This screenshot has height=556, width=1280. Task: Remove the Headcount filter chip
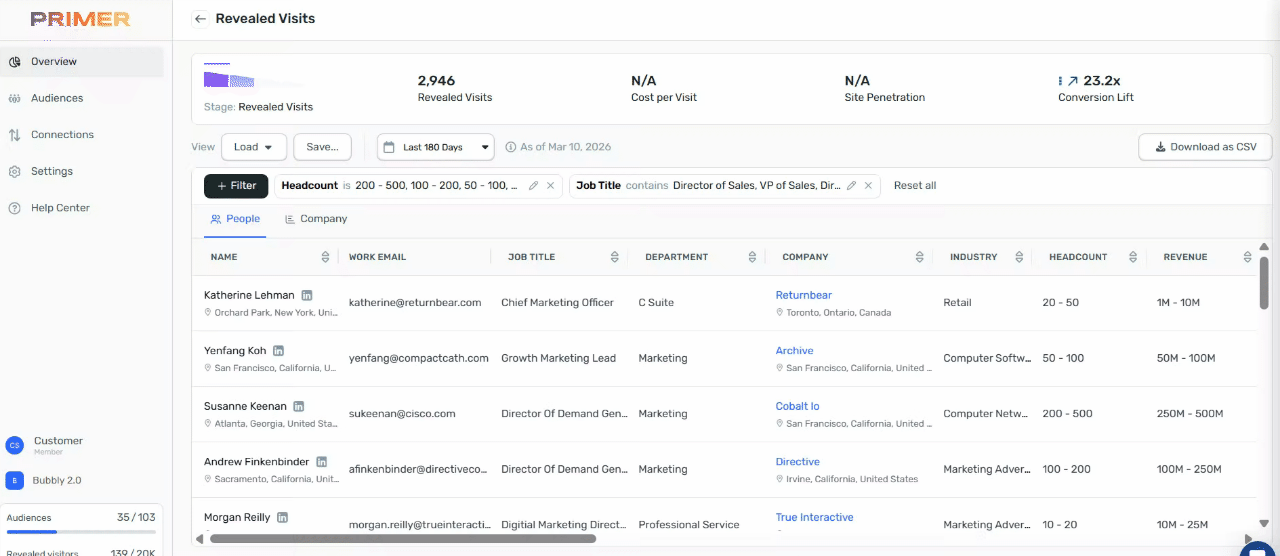(550, 186)
